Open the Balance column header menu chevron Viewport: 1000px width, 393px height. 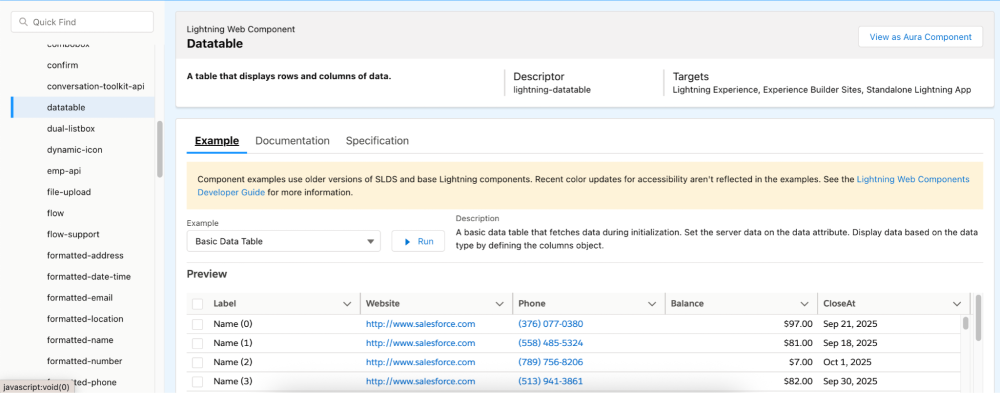[804, 304]
